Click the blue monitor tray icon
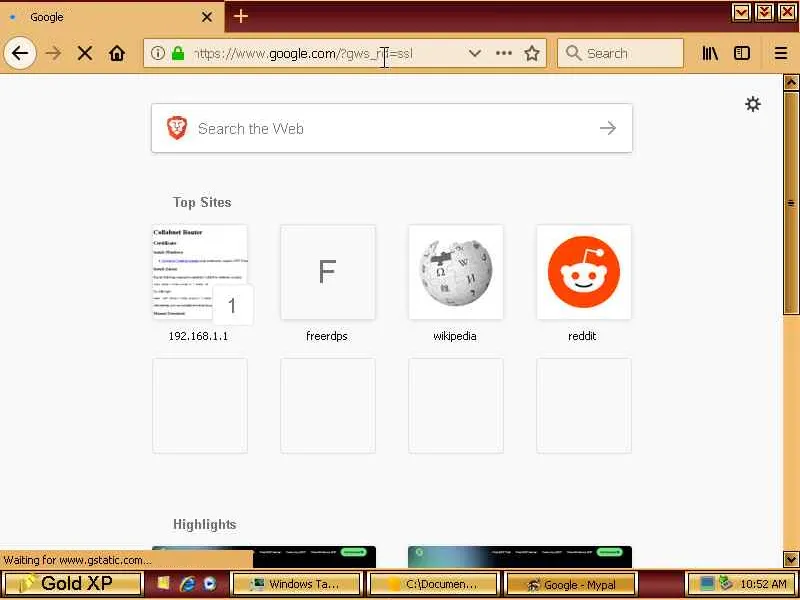 click(707, 584)
